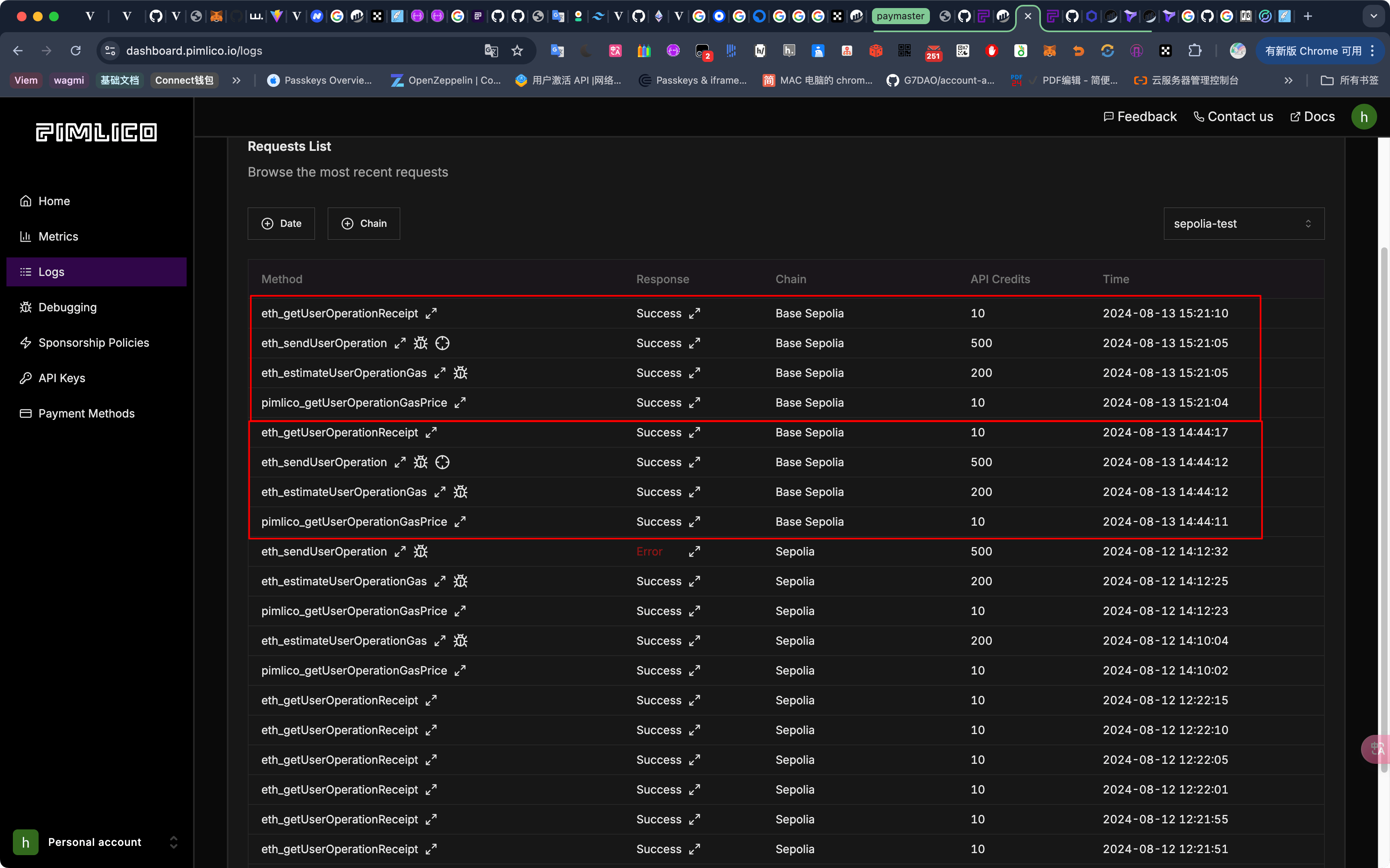Debug the failed eth_sendUserOperation at 14:12:32
This screenshot has width=1390, height=868.
(421, 552)
